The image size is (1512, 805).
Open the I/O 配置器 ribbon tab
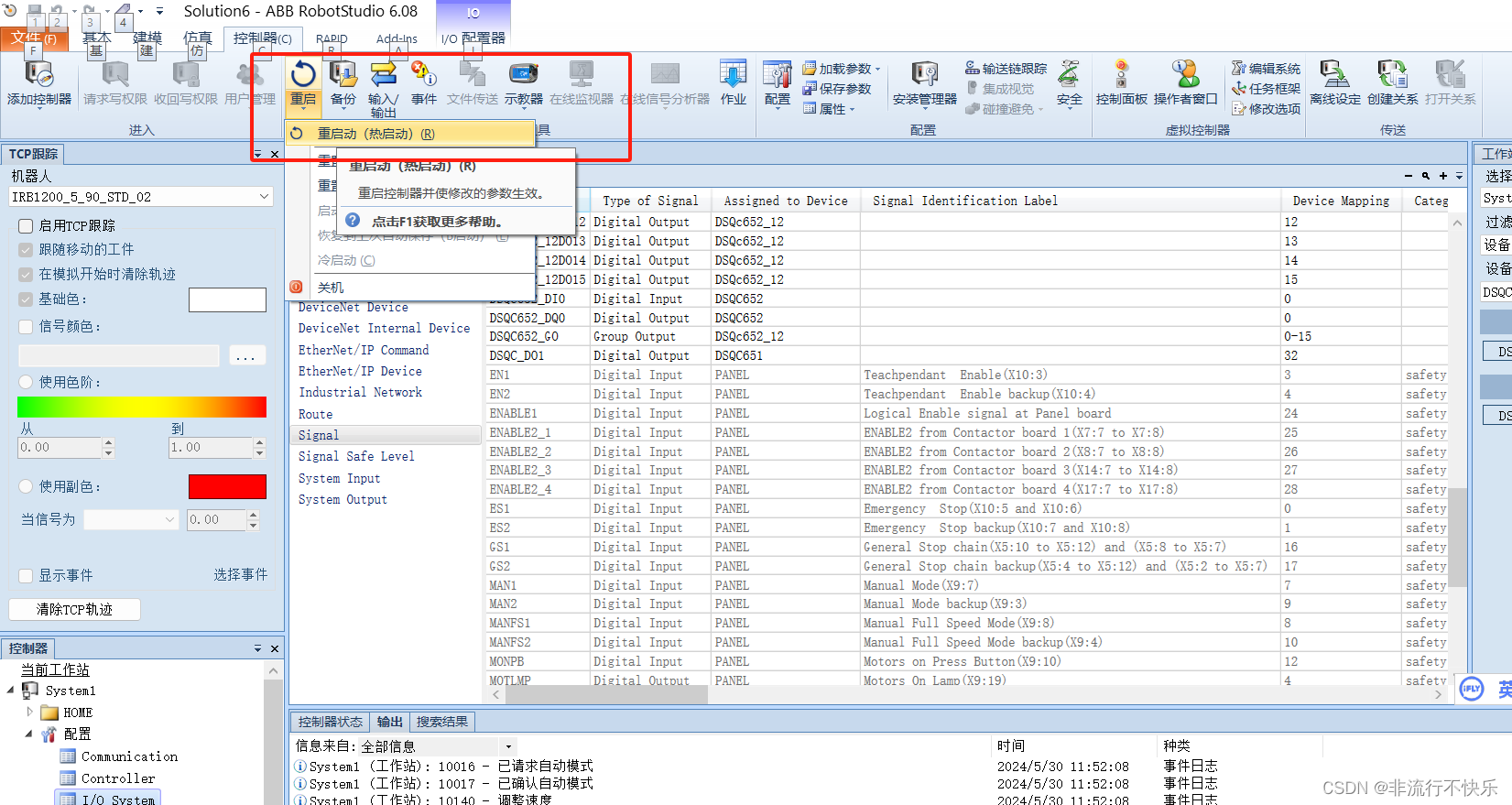coord(473,38)
